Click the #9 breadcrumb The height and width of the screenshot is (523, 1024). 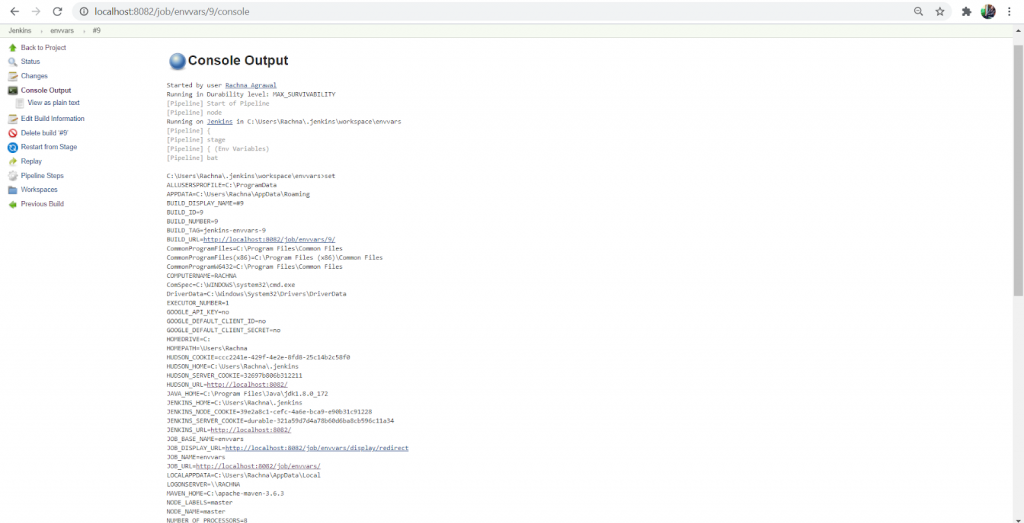click(x=97, y=31)
